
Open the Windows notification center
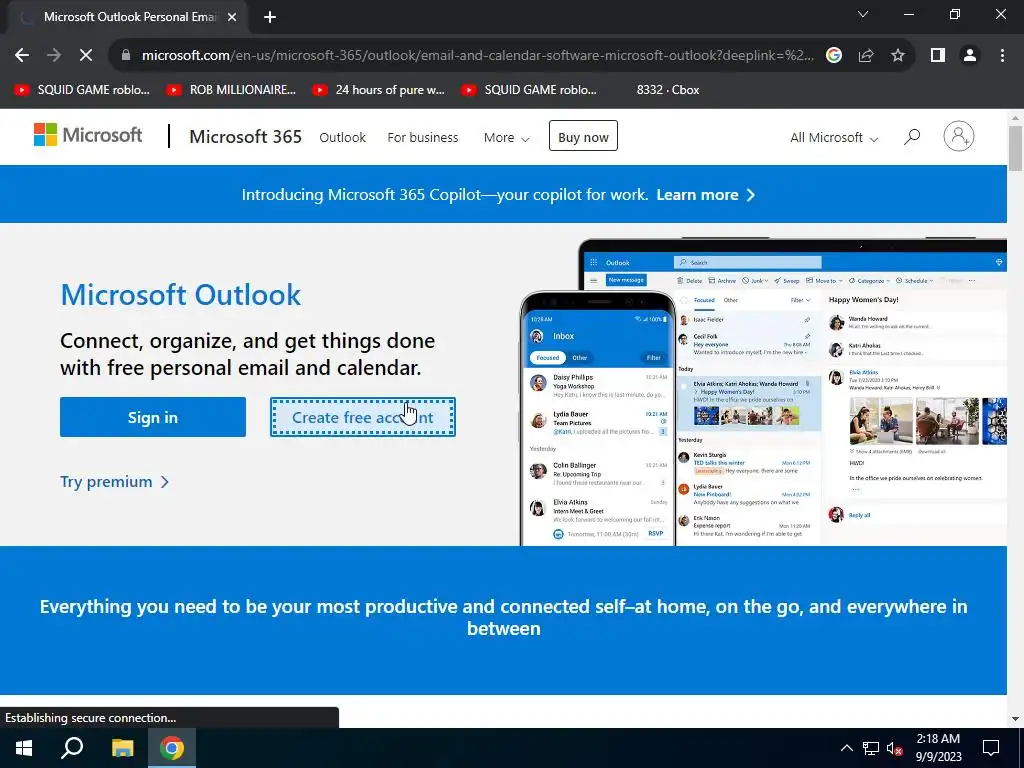[x=991, y=748]
